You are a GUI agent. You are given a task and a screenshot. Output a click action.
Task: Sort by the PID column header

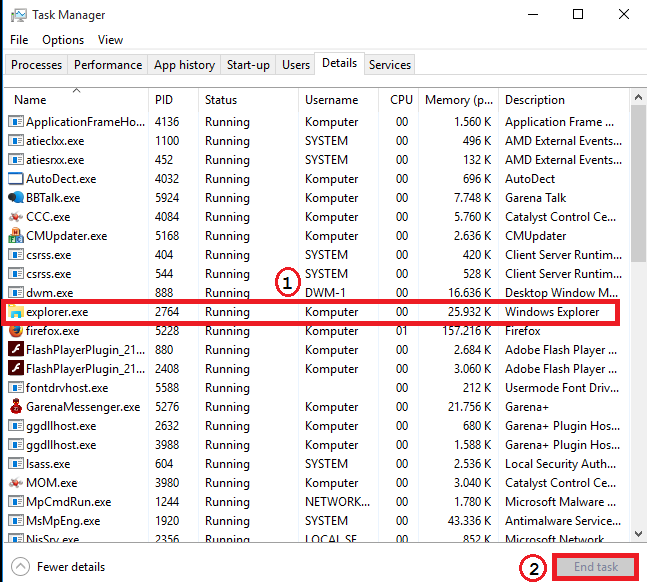[173, 100]
